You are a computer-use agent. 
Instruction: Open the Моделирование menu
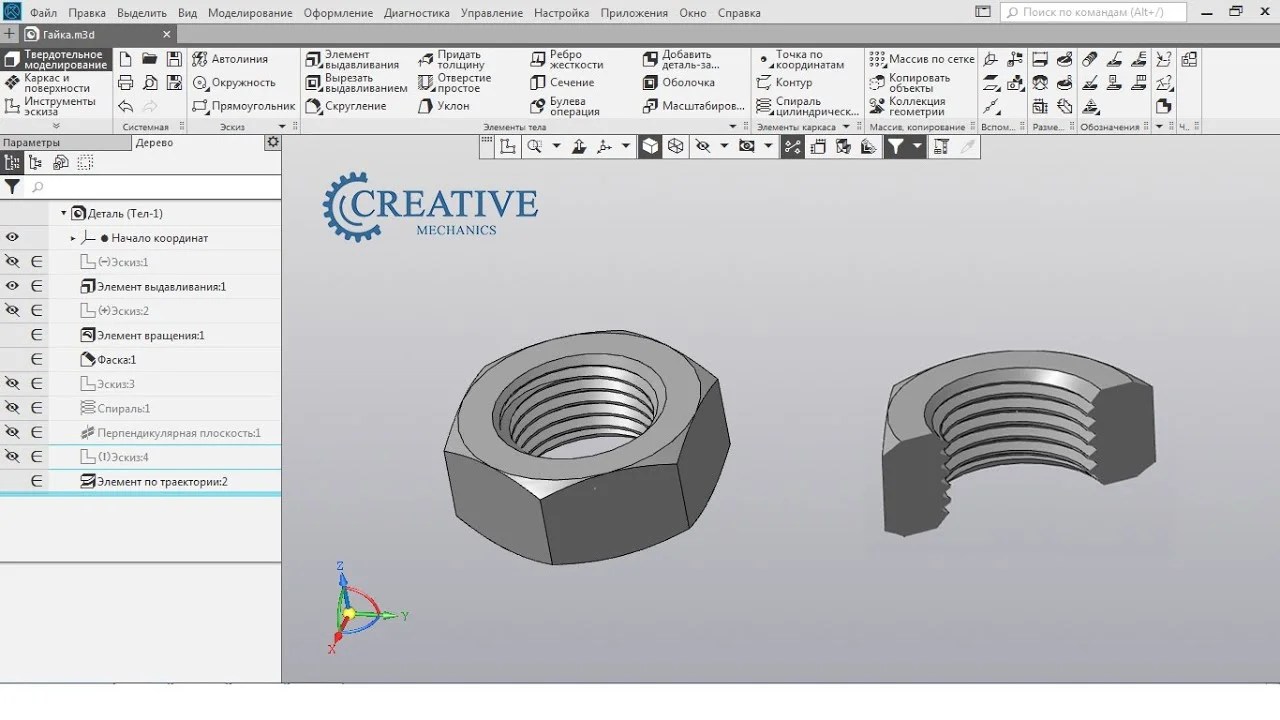point(250,13)
